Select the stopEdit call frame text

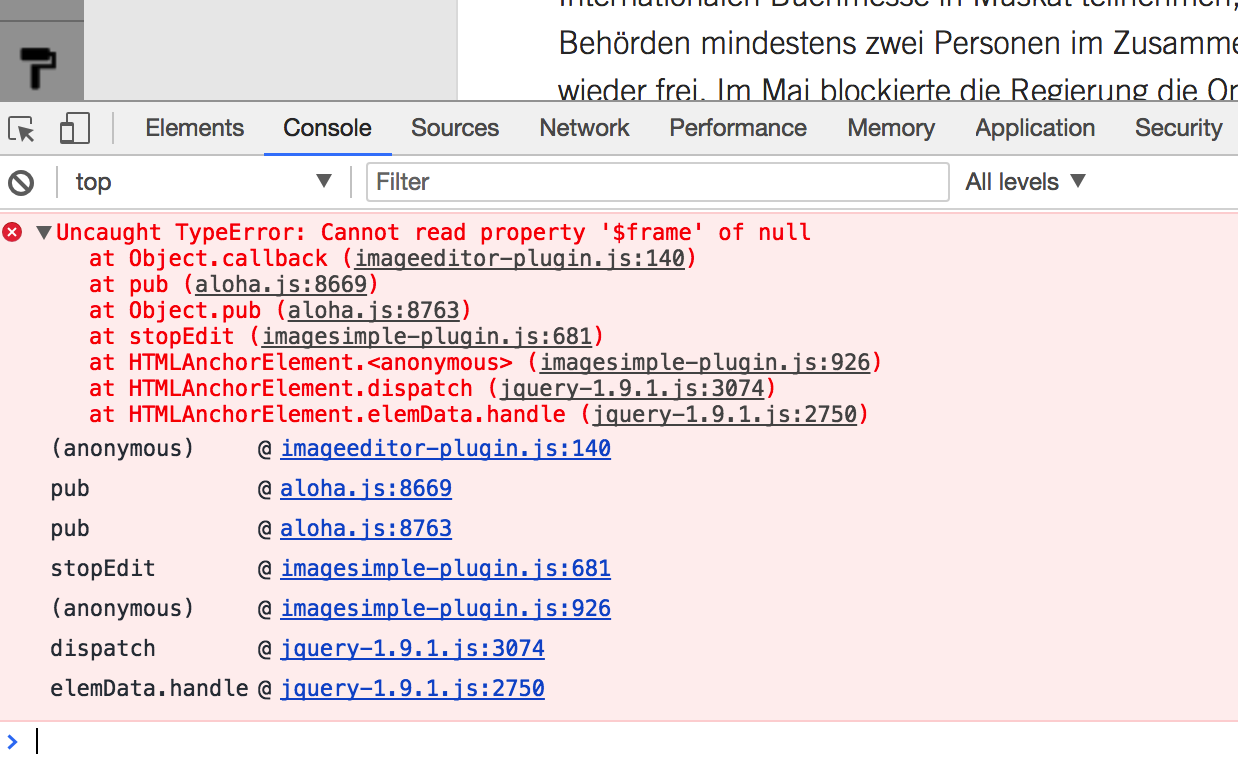coord(103,569)
